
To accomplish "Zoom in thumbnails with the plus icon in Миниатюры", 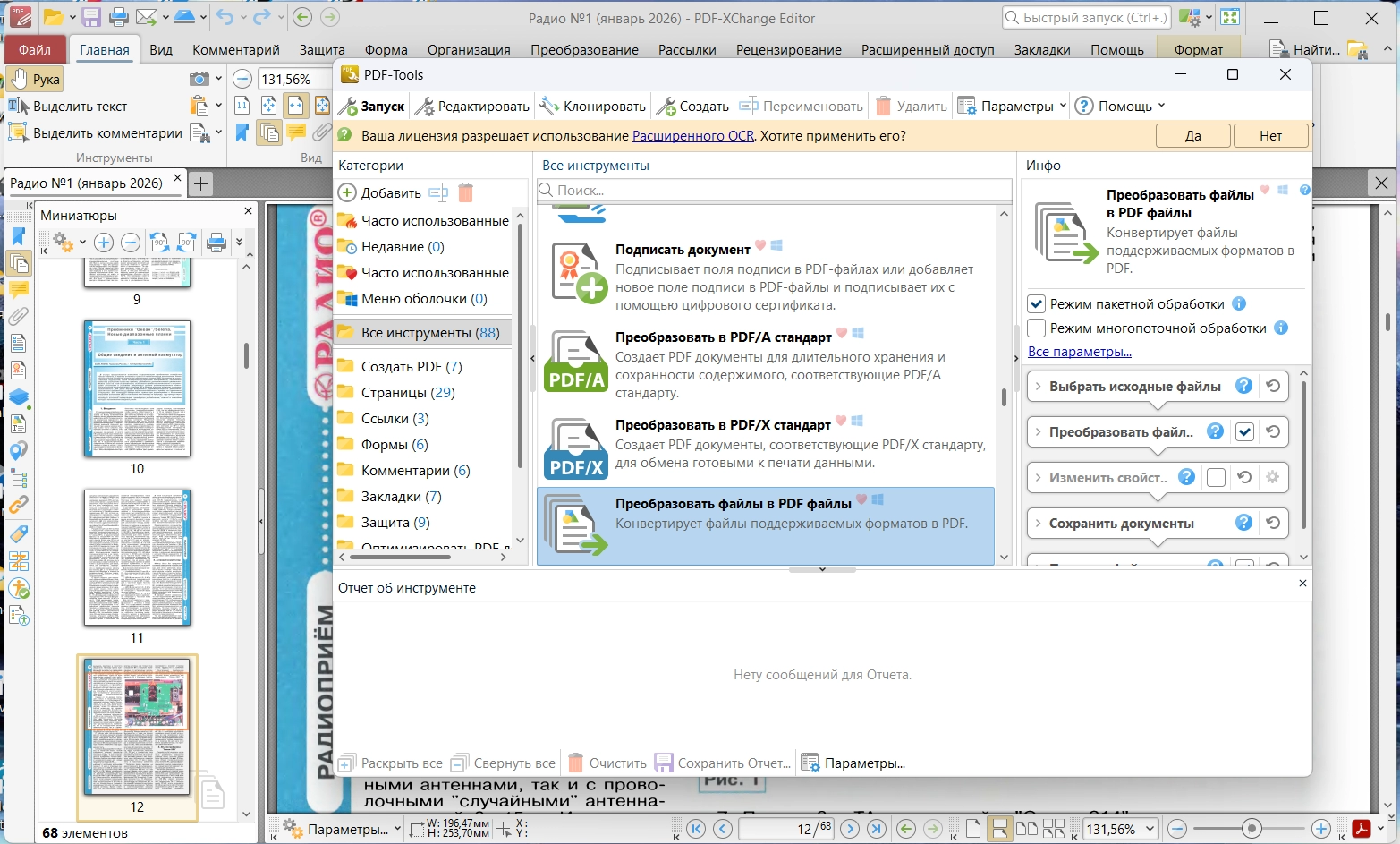I will [x=104, y=243].
